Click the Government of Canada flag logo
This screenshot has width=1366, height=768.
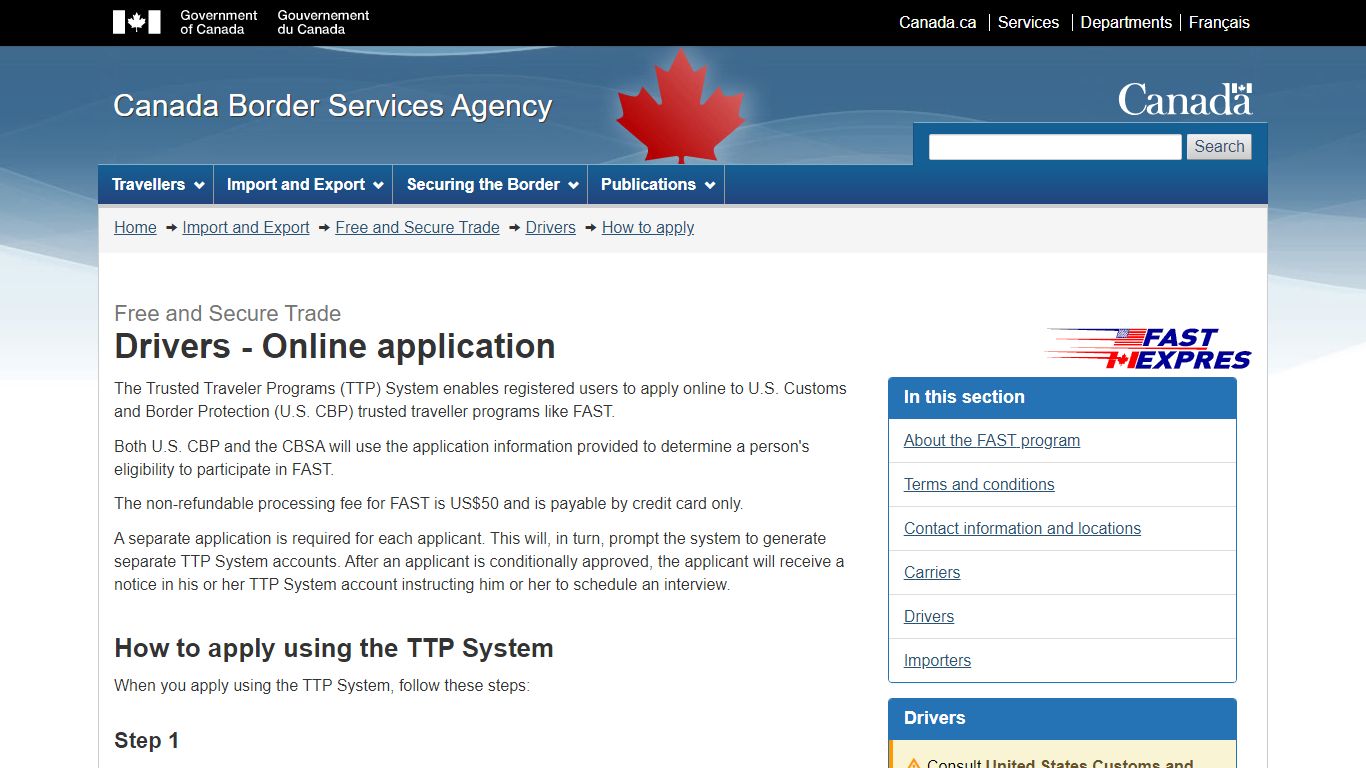[x=137, y=22]
